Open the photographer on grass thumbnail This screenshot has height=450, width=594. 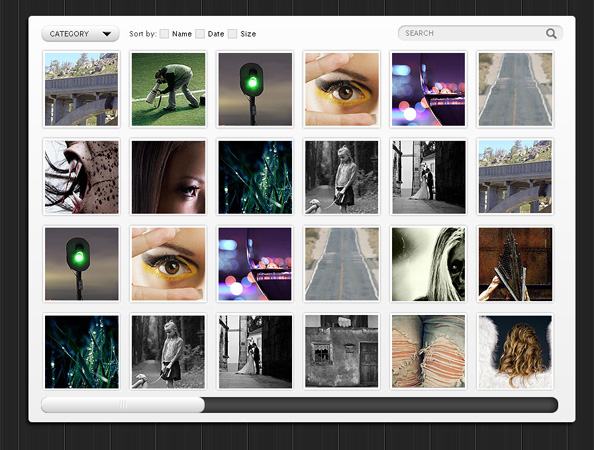click(168, 89)
